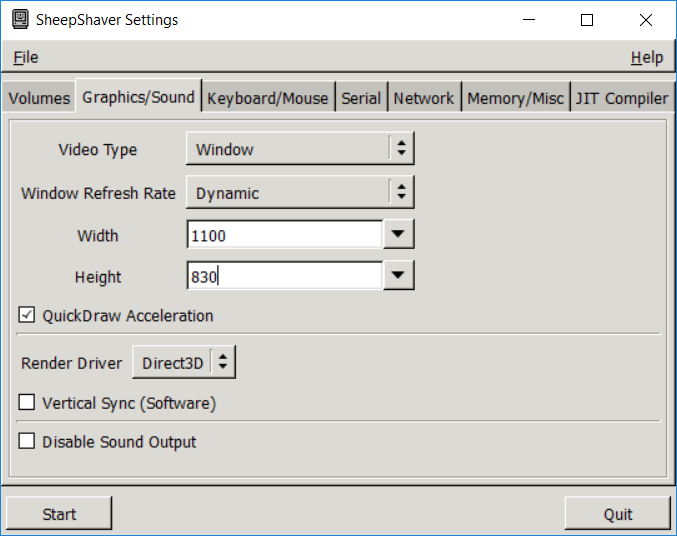Expand the Width dropdown arrow

click(x=399, y=235)
